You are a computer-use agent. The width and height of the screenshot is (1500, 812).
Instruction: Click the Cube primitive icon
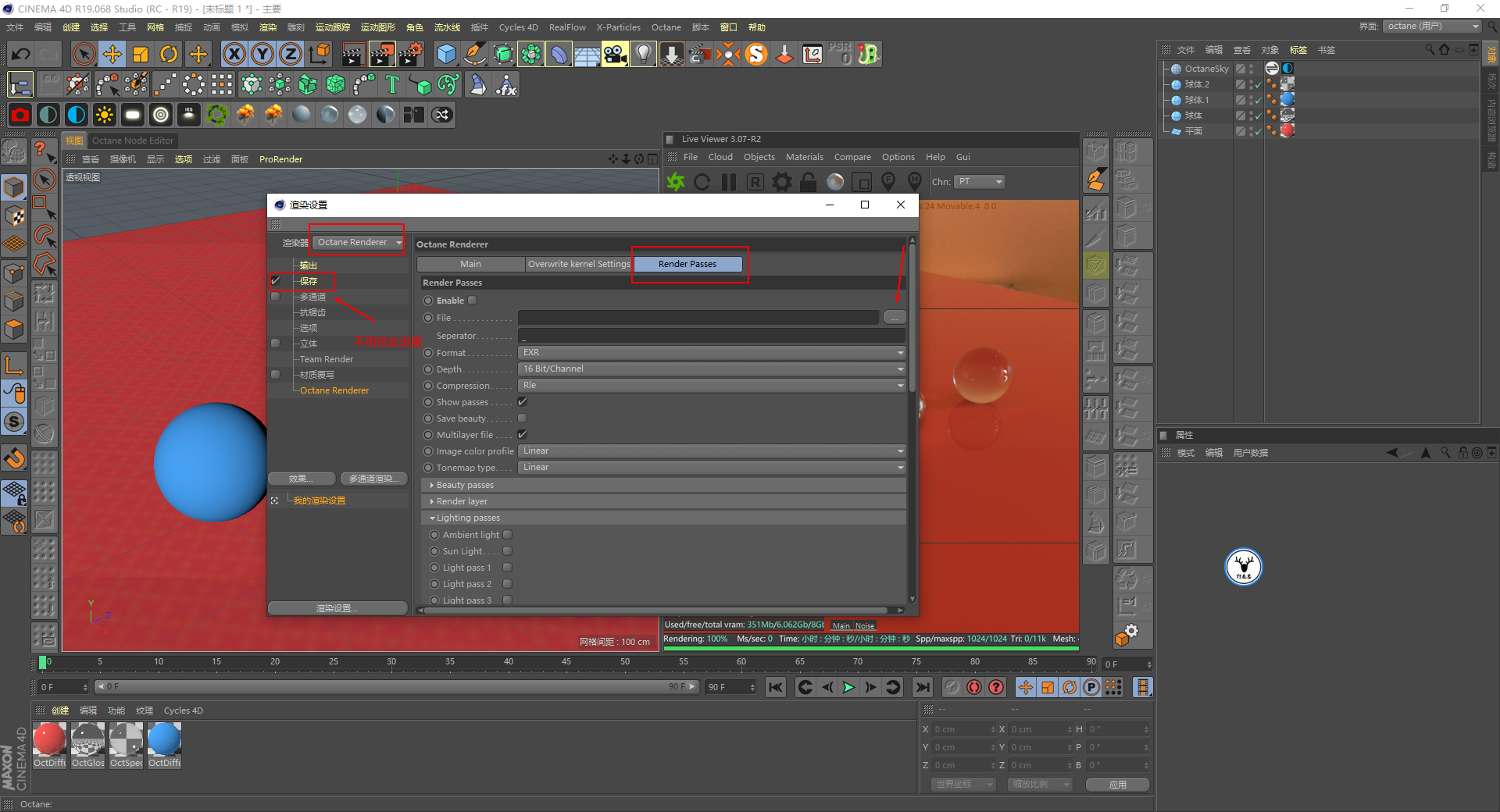click(x=446, y=54)
